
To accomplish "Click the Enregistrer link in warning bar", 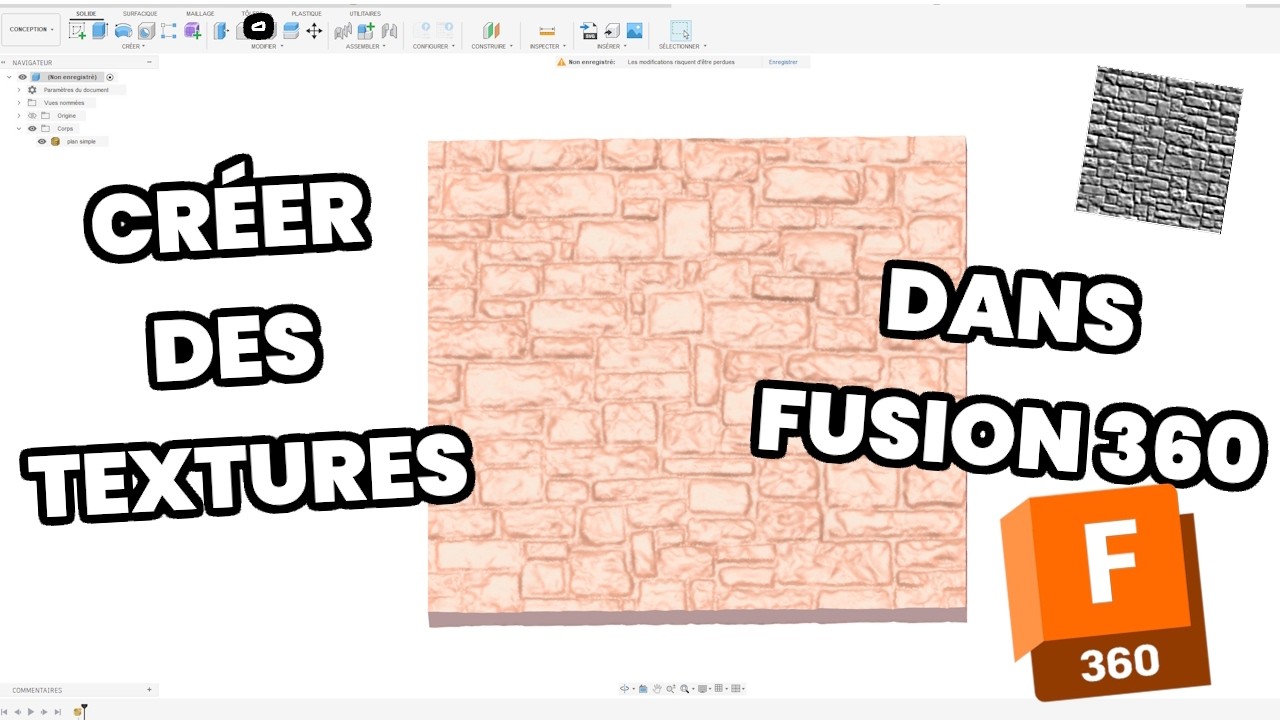I will coord(783,62).
